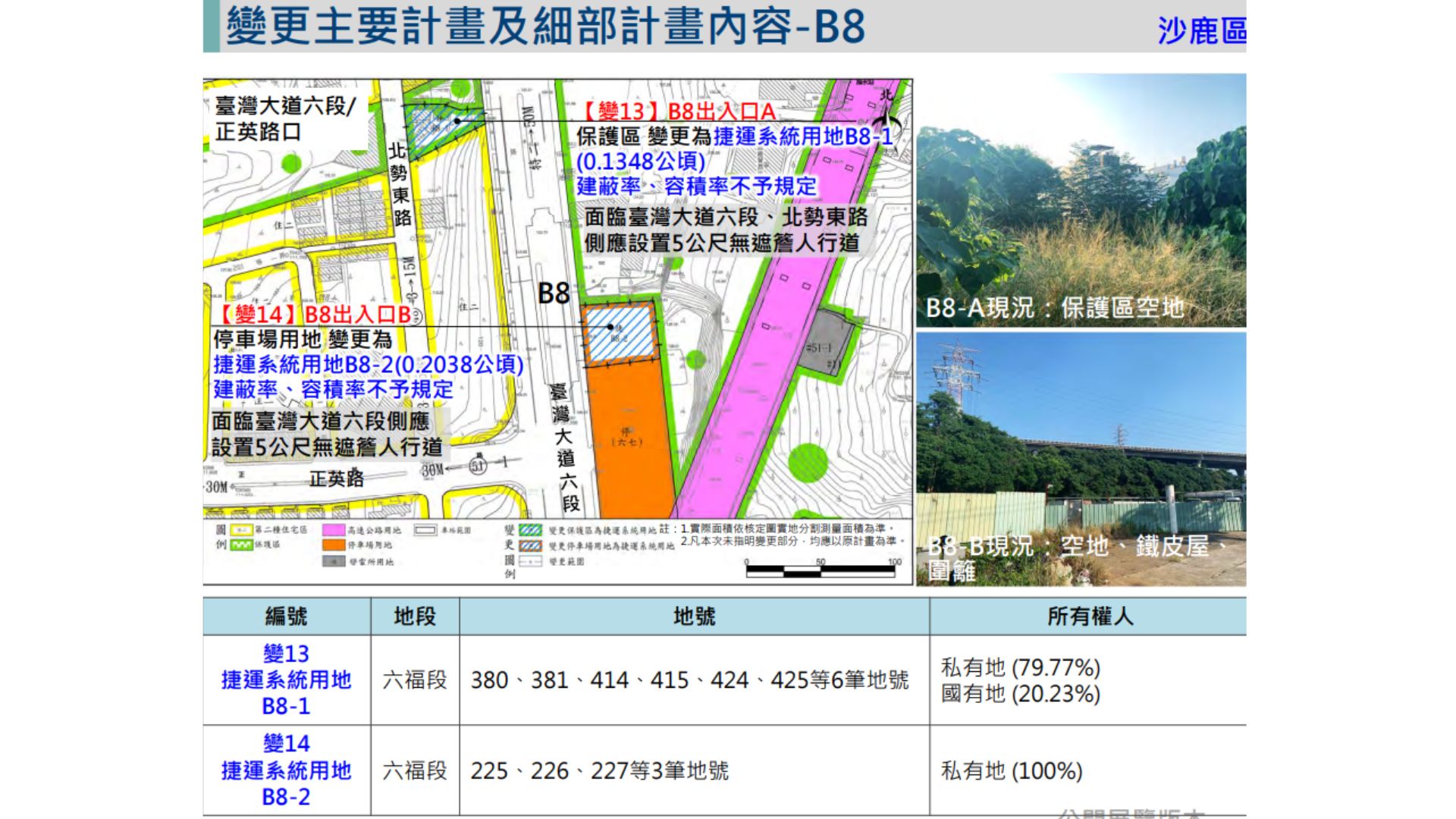Click the pink 高速公路用地 legend swatch
The image size is (1456, 819).
tap(334, 530)
